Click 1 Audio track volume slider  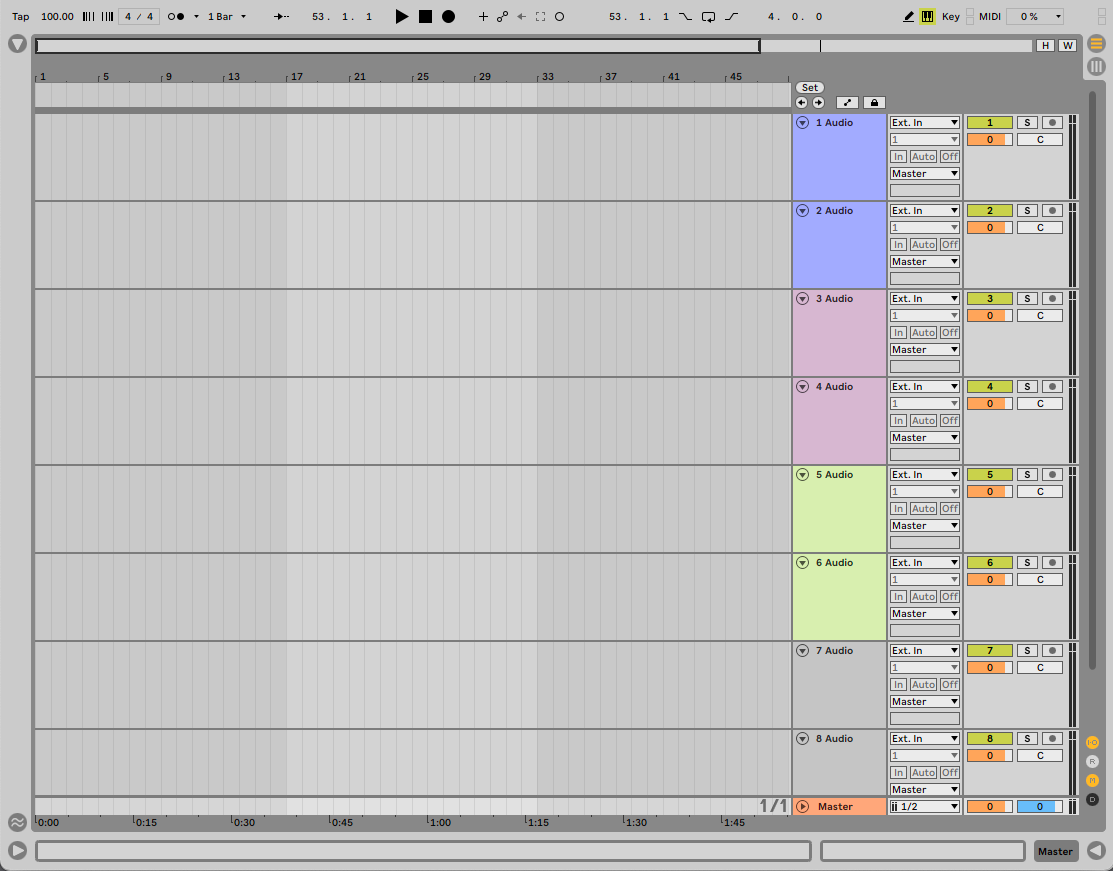tap(989, 140)
